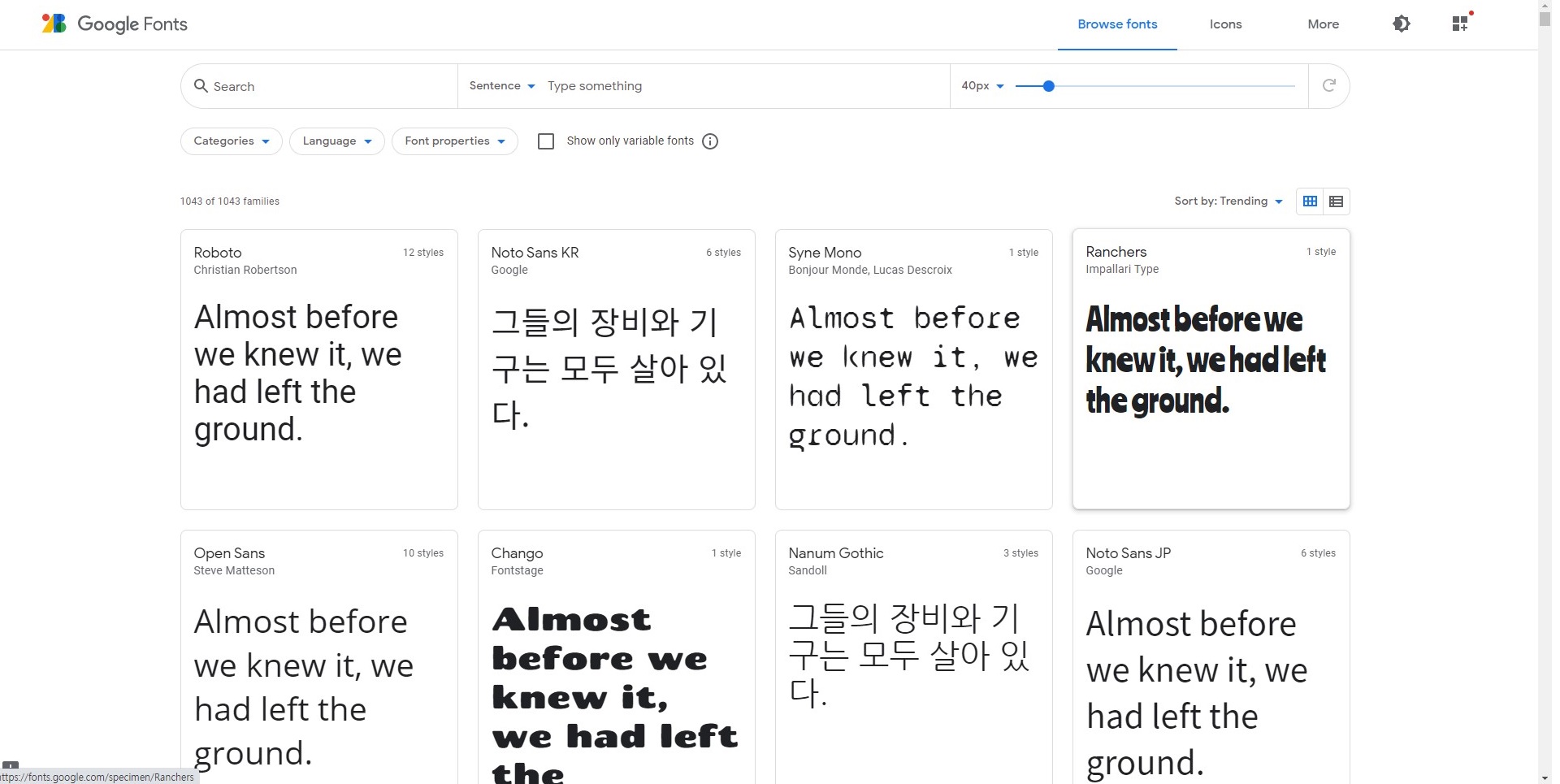Expand the Font properties dropdown
The image size is (1560, 784).
pyautogui.click(x=455, y=141)
